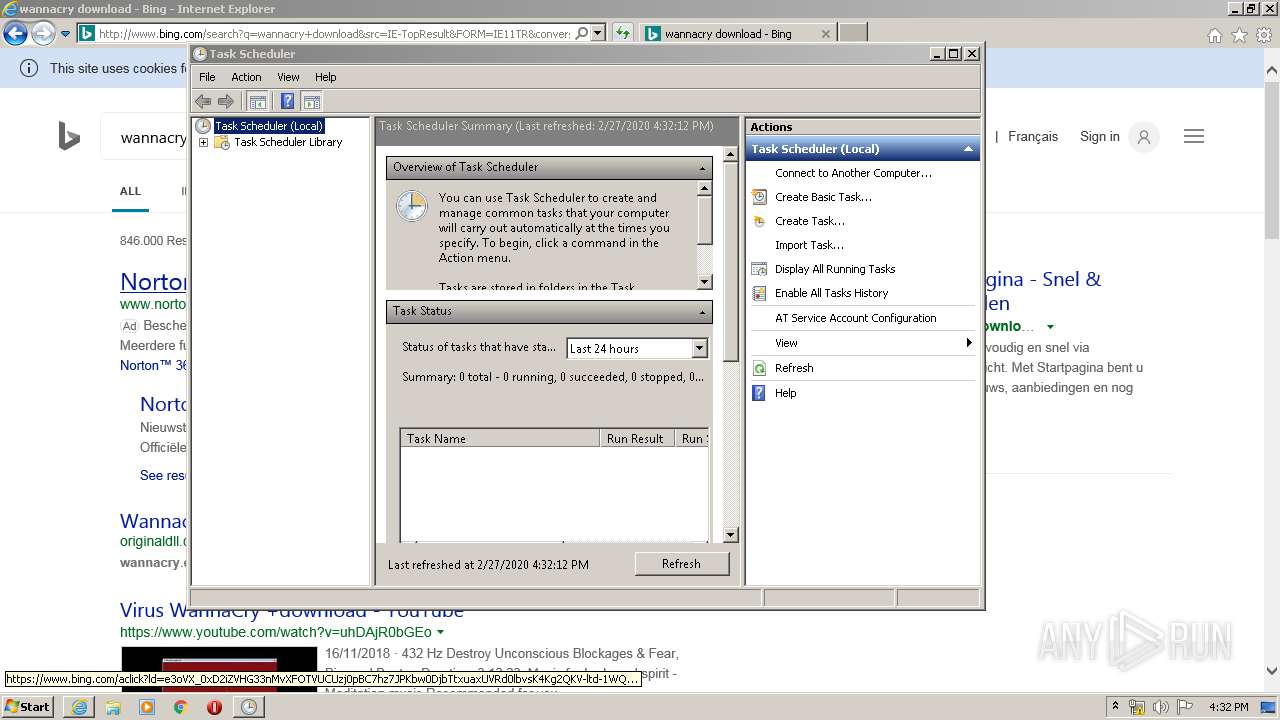Click the Display All Running Tasks icon
Screen dimensions: 1280x720
759,269
